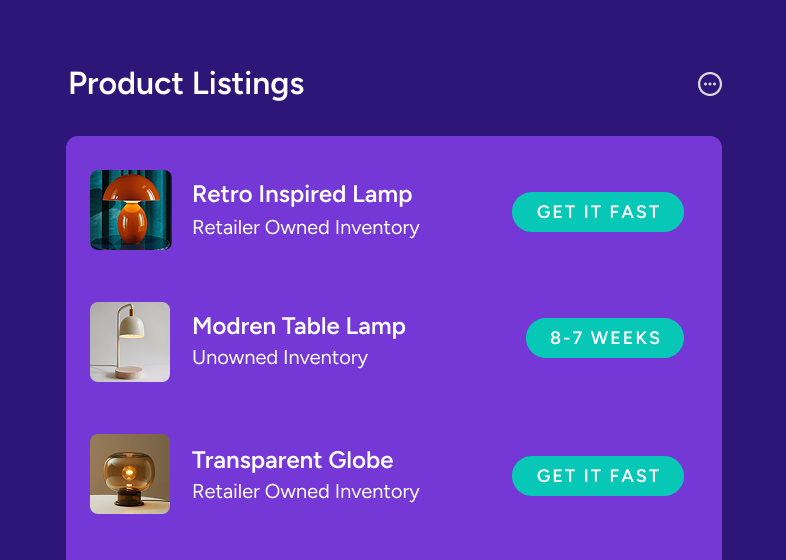Click the Product Listings heading

pyautogui.click(x=186, y=84)
